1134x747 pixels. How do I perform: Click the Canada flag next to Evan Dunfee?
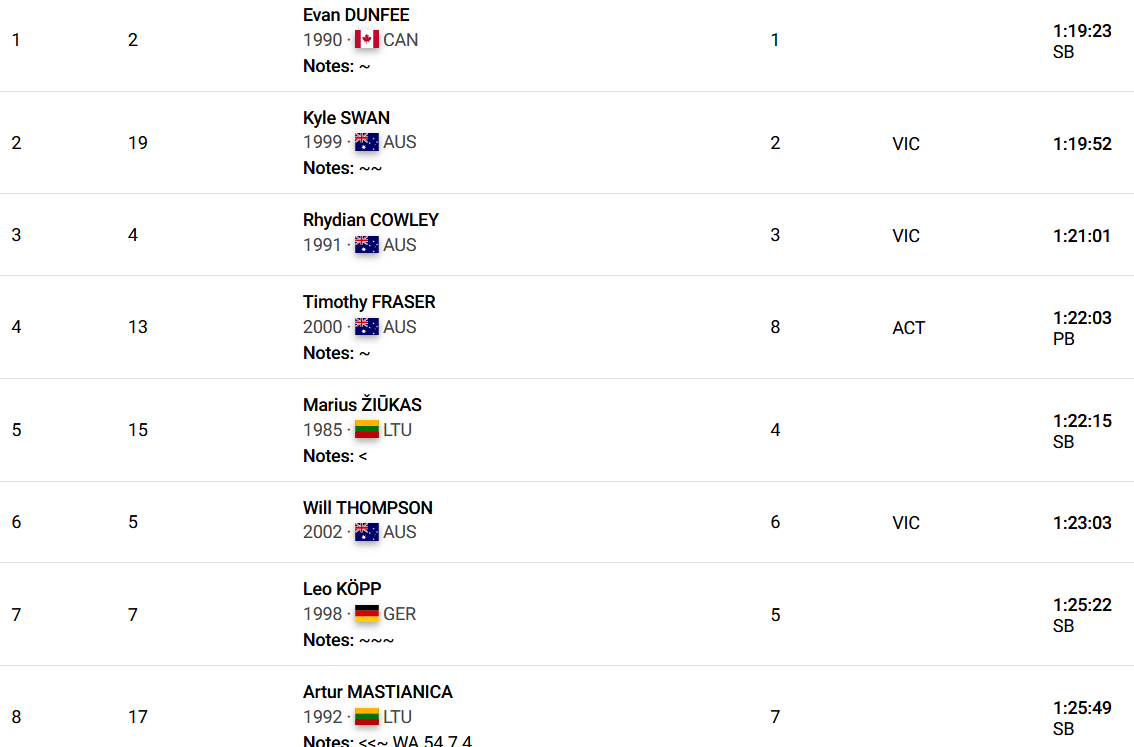coord(367,39)
